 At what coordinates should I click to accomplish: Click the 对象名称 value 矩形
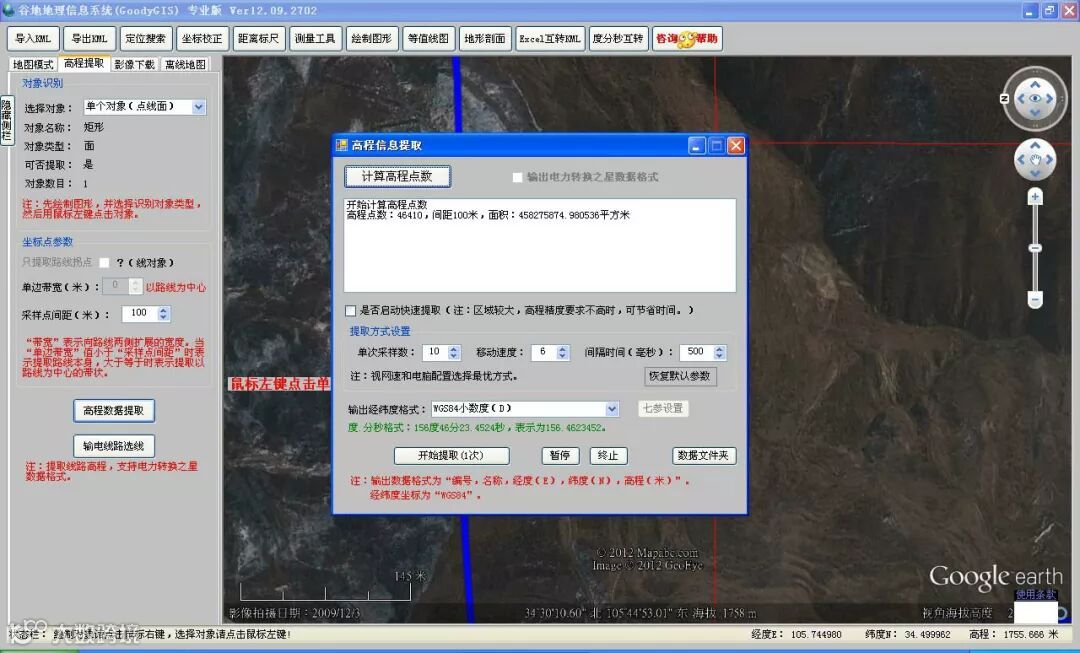[94, 127]
